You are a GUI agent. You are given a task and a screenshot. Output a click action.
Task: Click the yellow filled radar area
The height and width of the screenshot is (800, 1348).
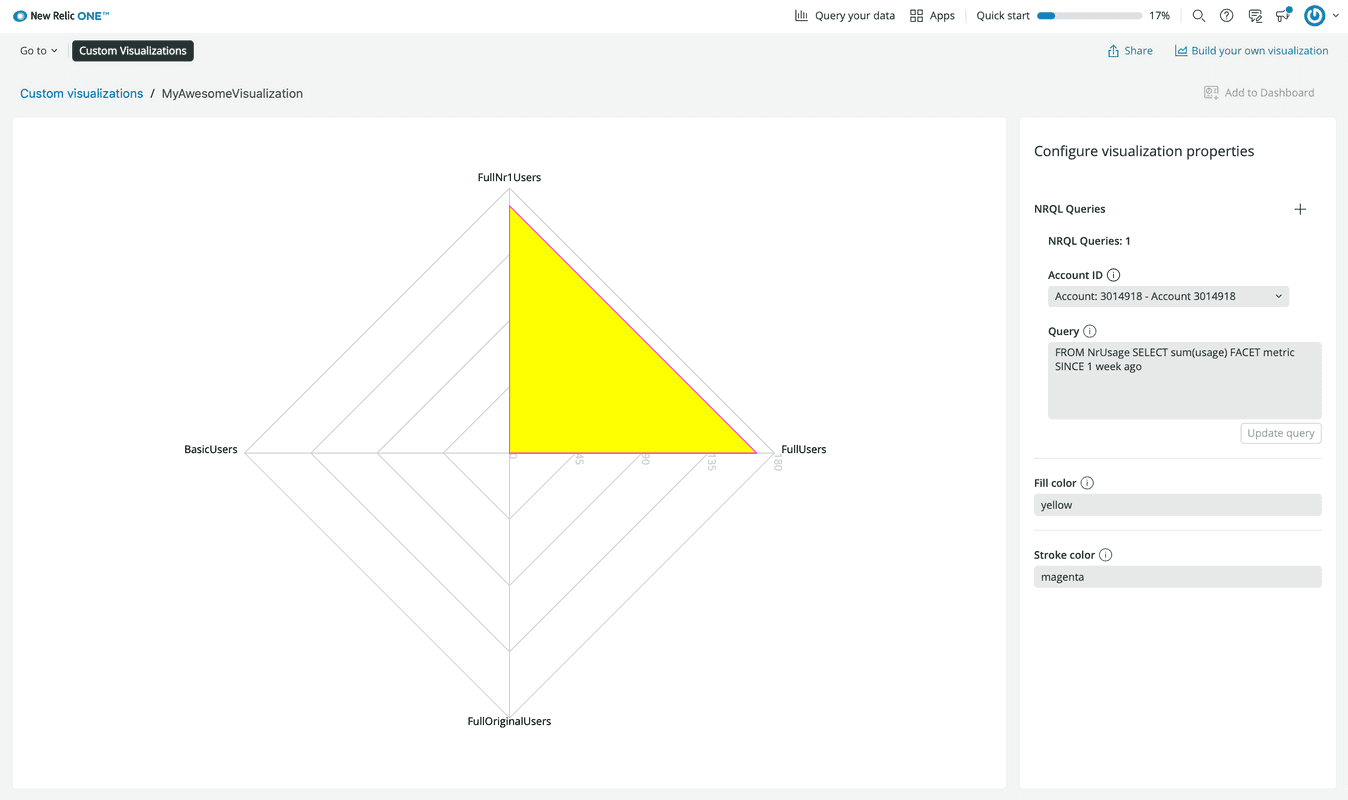[x=590, y=372]
